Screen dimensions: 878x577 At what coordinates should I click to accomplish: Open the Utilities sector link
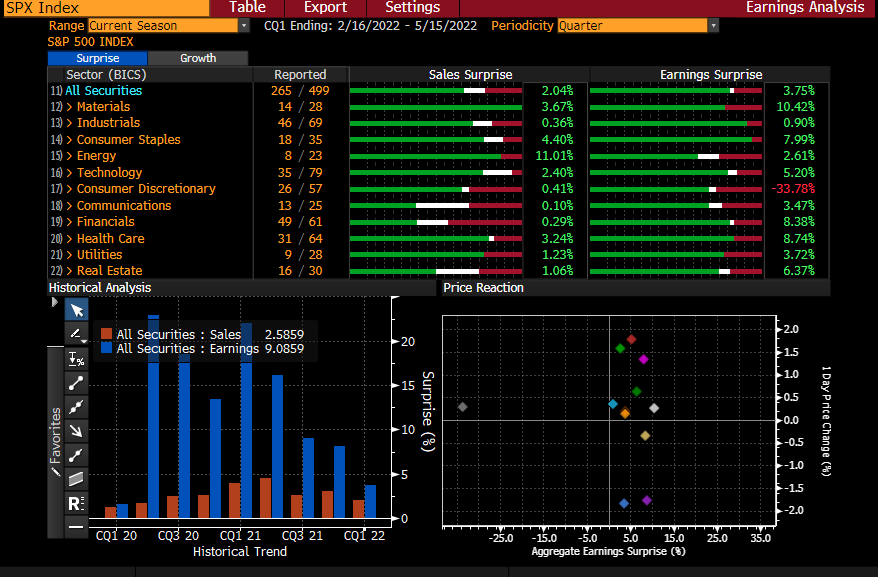point(99,255)
